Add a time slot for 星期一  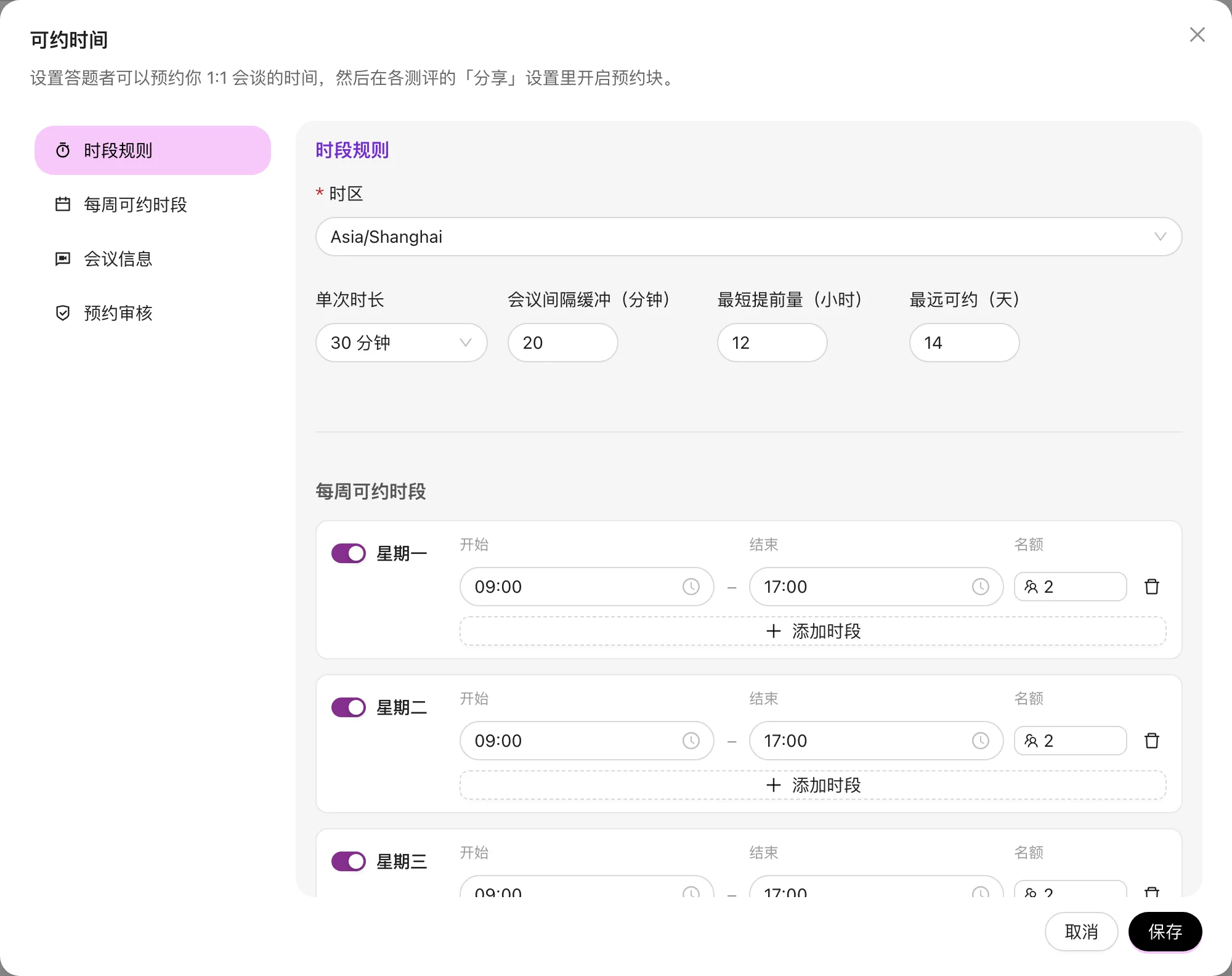[813, 631]
